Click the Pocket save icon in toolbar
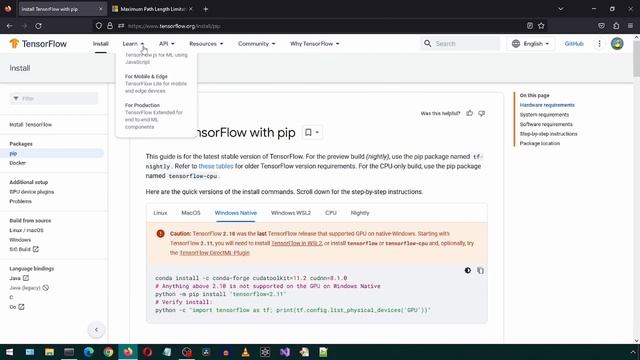 tap(601, 26)
